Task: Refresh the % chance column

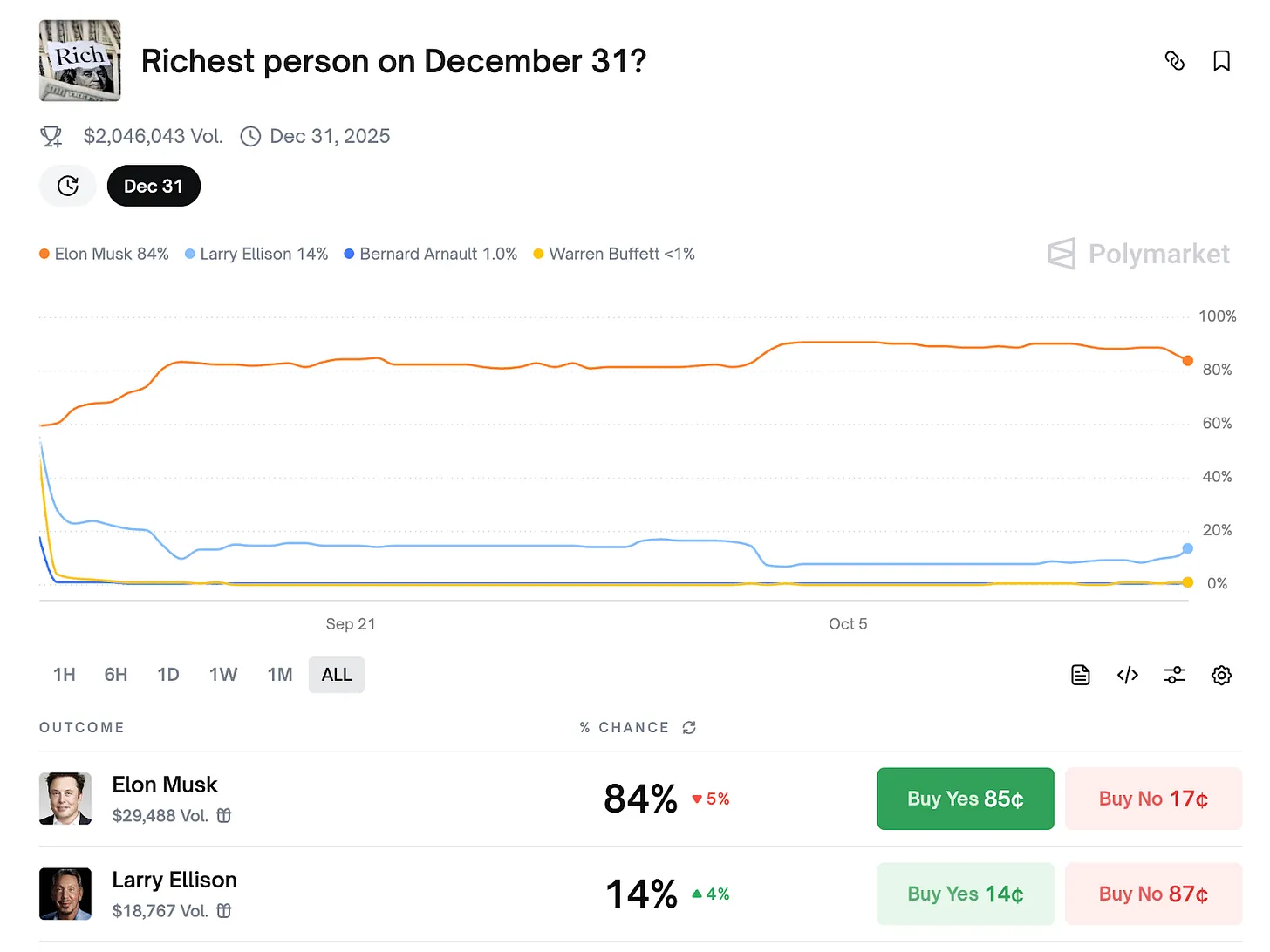Action: click(x=689, y=727)
